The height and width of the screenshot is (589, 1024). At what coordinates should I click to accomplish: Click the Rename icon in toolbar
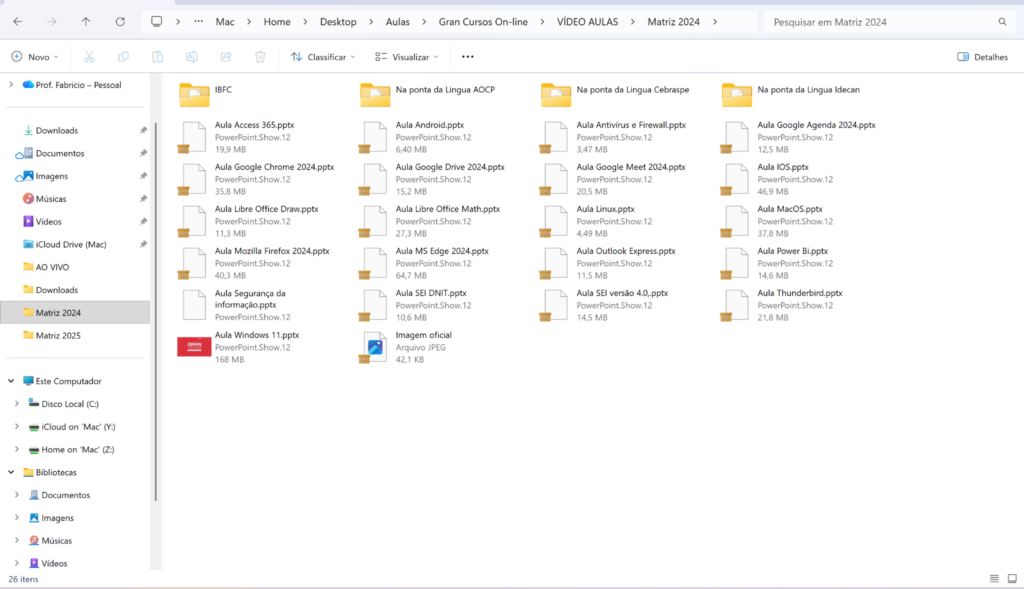[191, 57]
